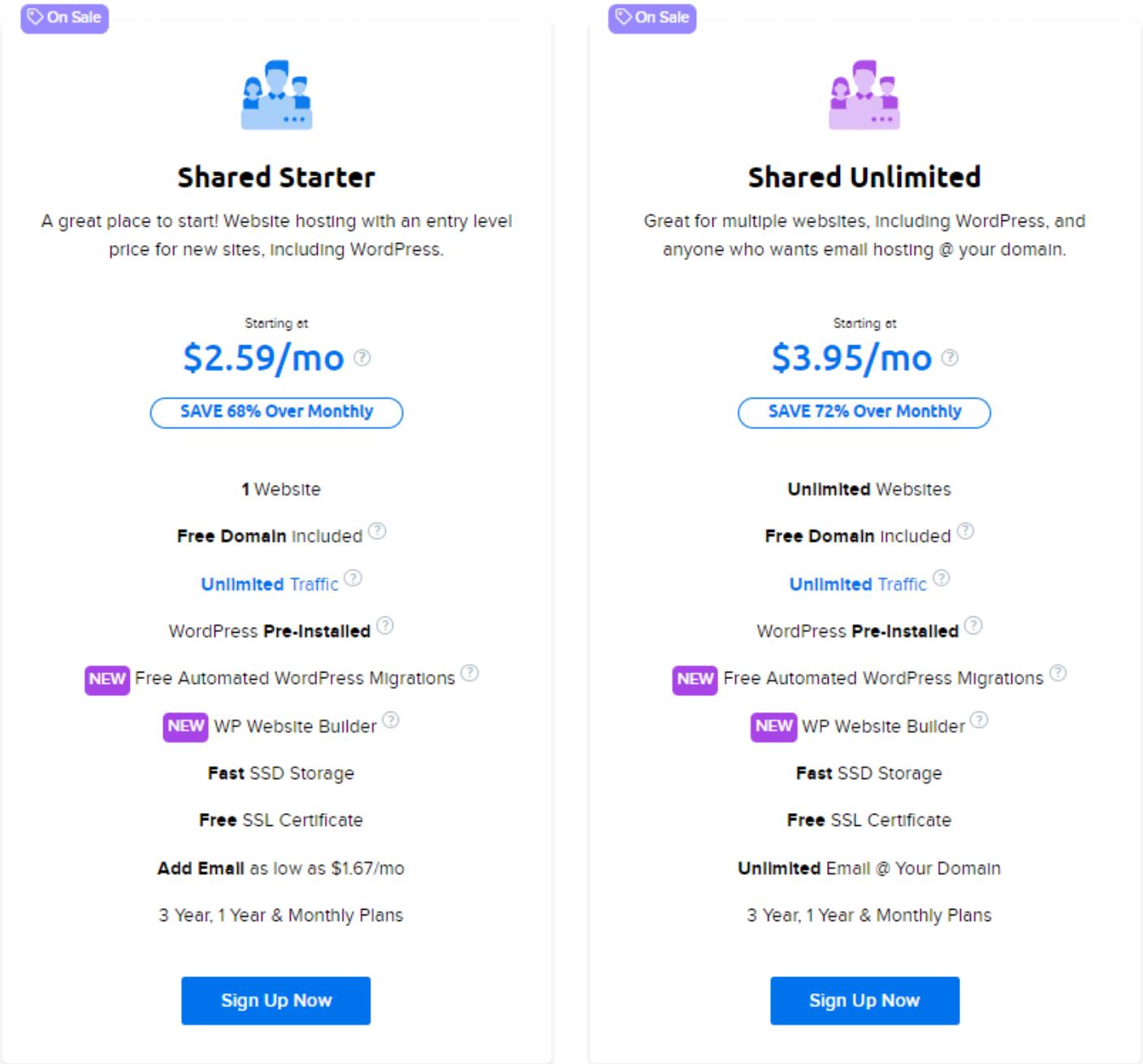The image size is (1143, 1064).
Task: Click Shared Starter WP Website Builder help icon
Action: point(391,720)
